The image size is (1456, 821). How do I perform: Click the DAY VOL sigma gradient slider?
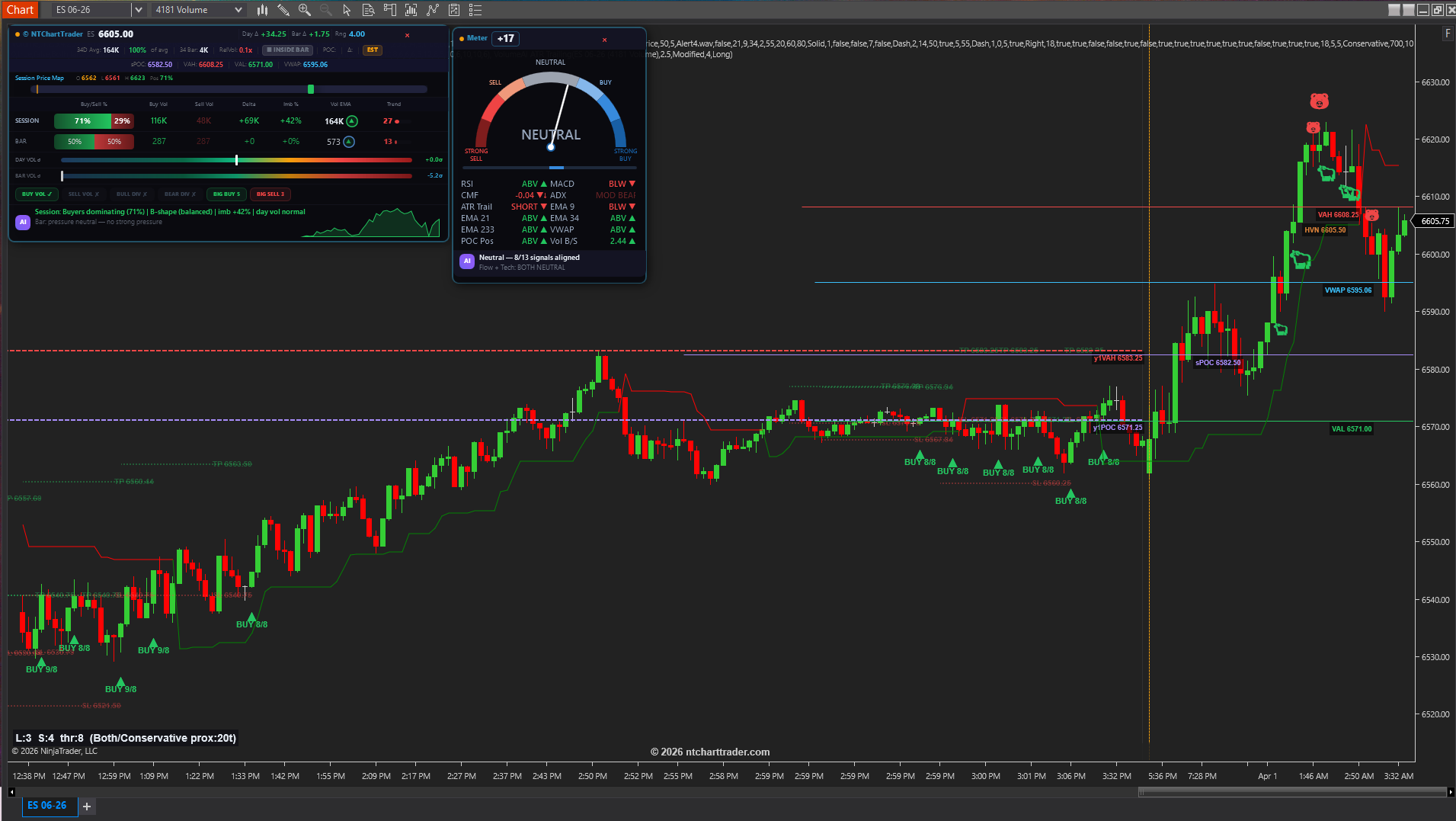point(236,160)
